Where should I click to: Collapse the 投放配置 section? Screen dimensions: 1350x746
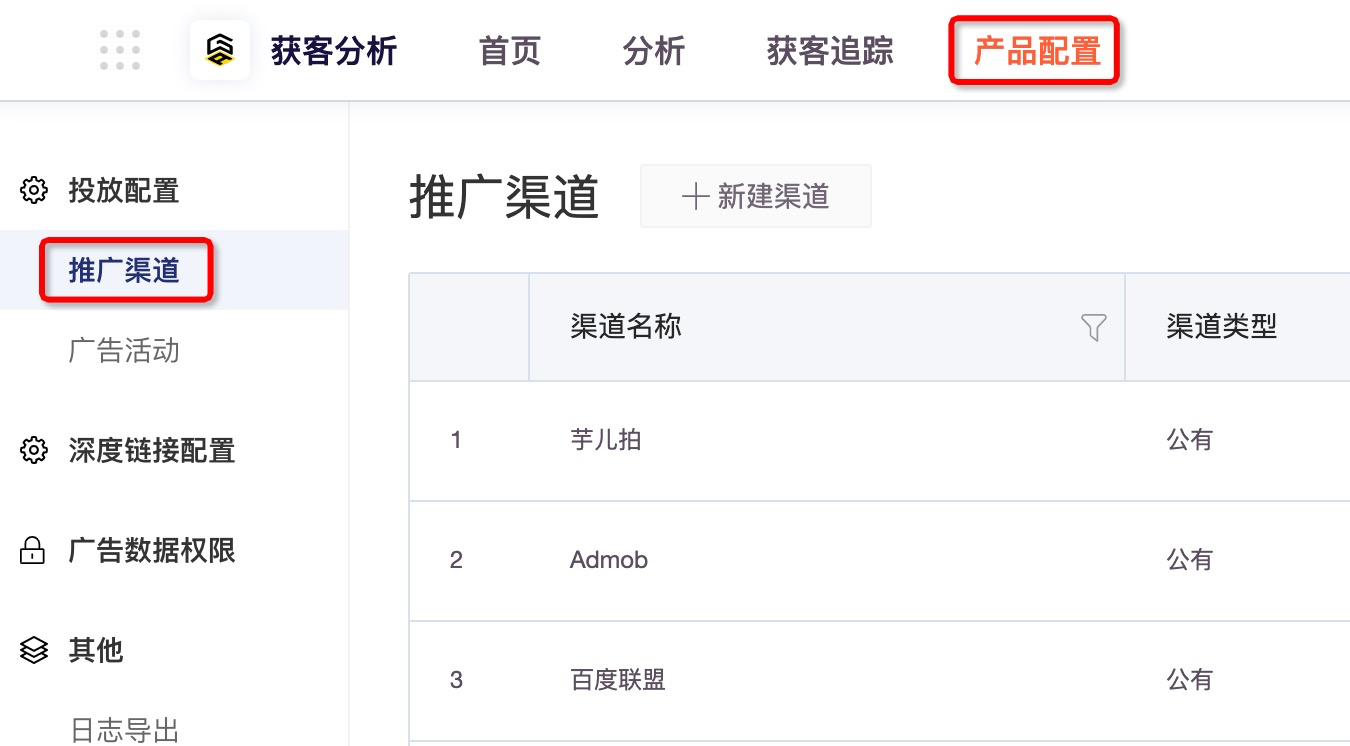tap(122, 192)
